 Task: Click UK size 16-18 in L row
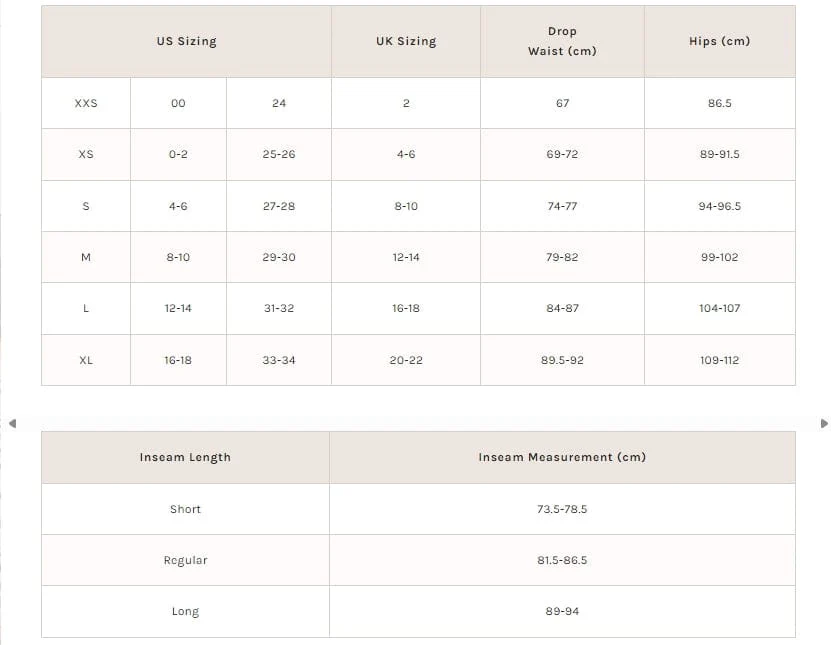(406, 308)
